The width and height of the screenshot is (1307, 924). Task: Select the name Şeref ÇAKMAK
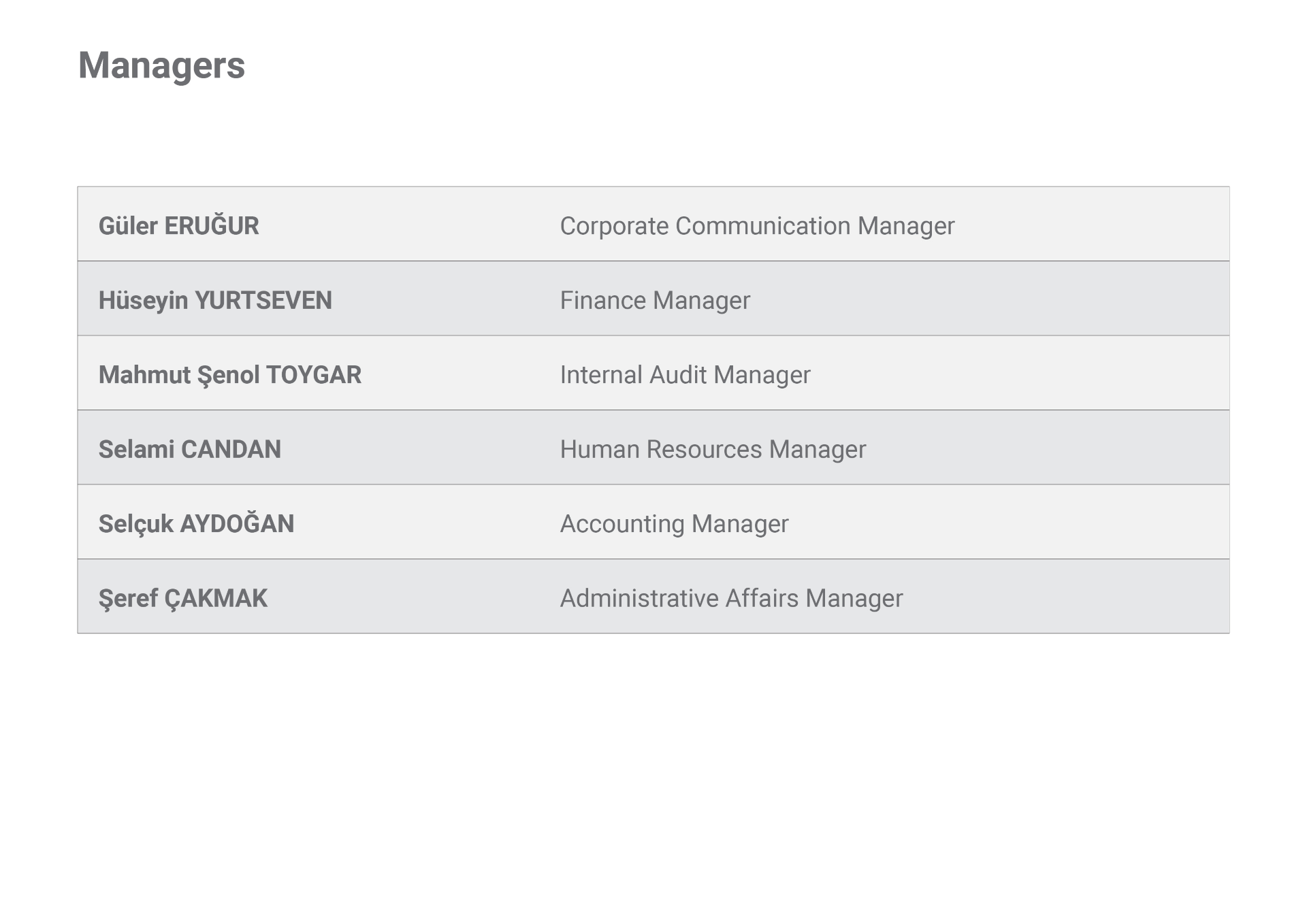(183, 598)
